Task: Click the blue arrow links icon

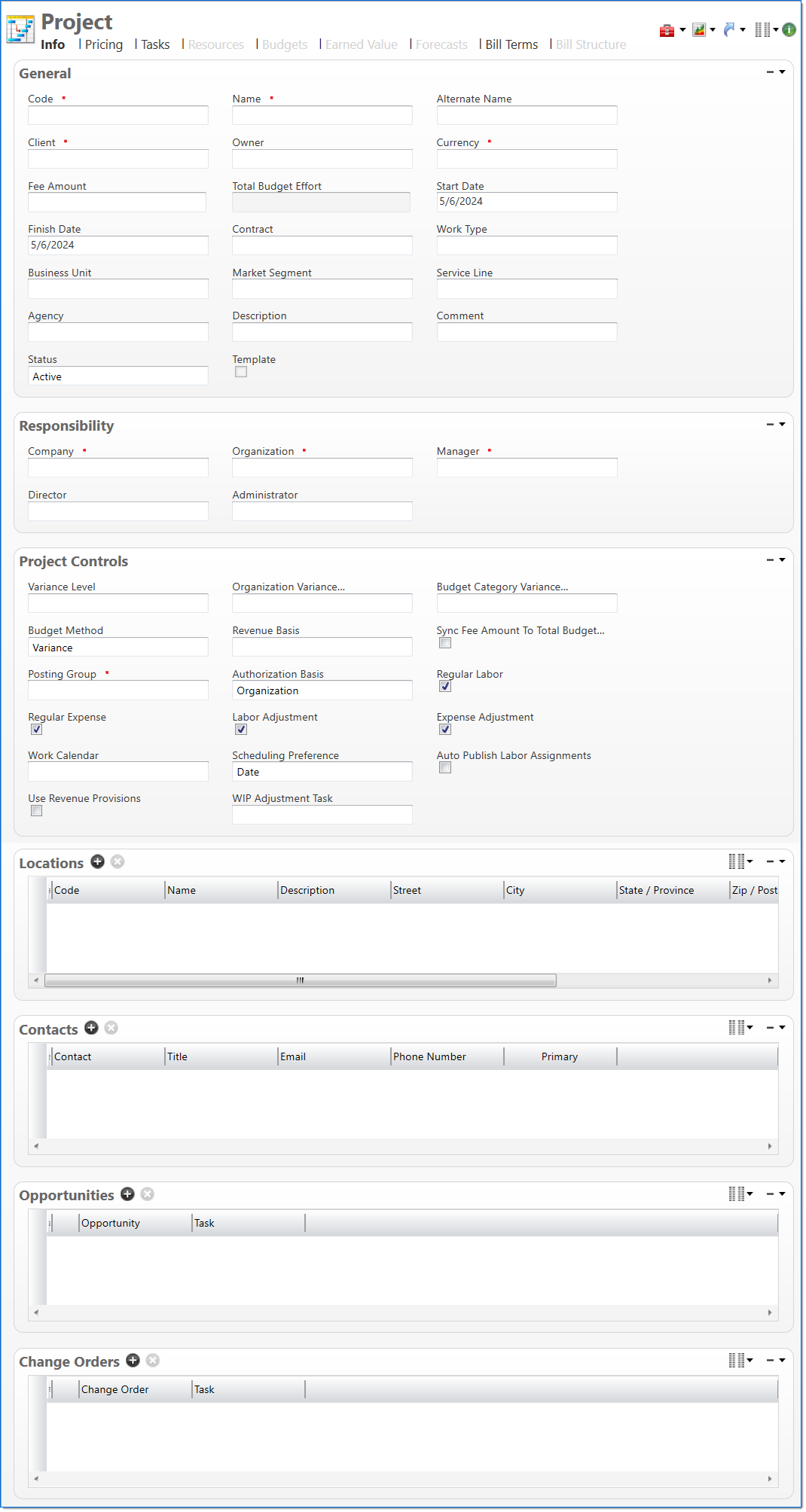Action: click(729, 30)
